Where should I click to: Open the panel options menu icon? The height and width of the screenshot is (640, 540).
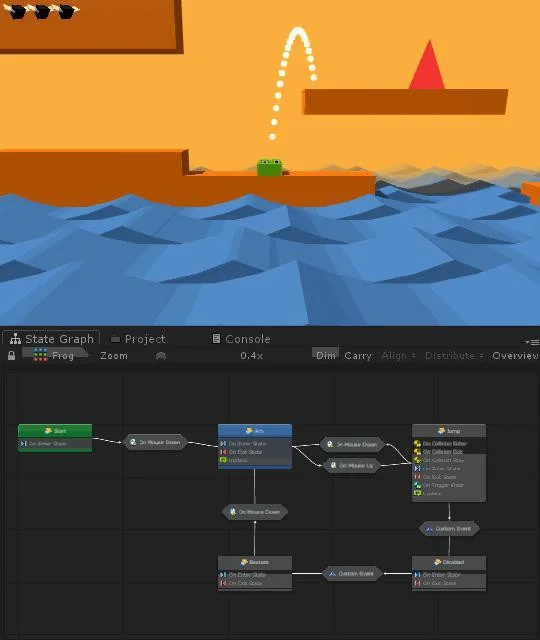click(532, 342)
